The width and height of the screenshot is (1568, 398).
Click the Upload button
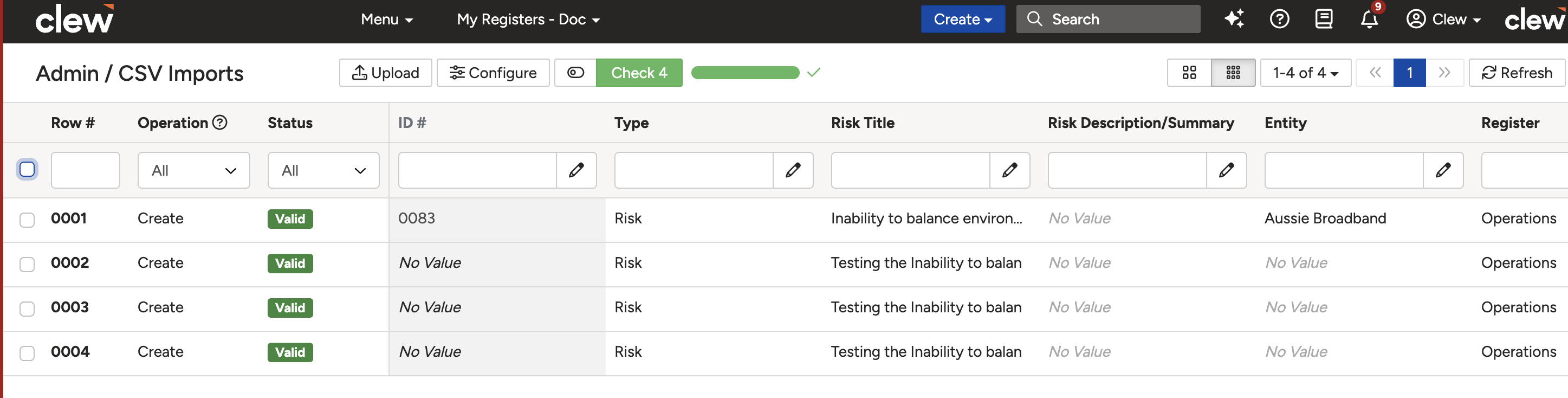pyautogui.click(x=385, y=73)
